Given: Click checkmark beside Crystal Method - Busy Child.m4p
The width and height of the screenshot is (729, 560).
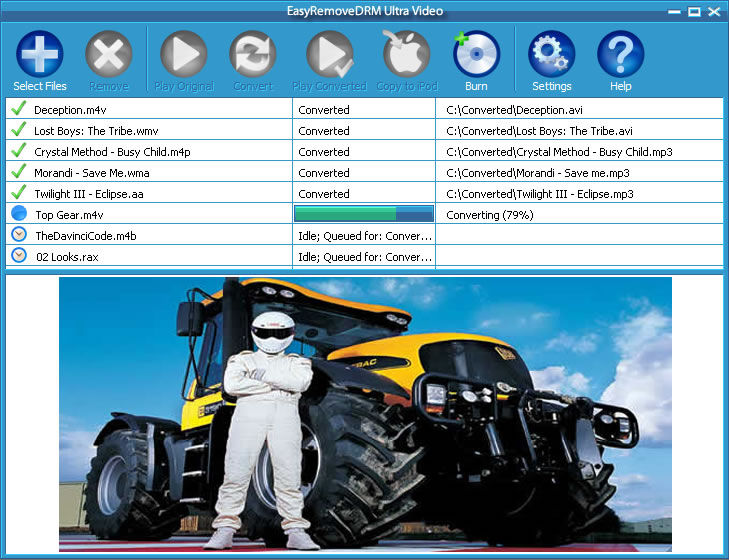Looking at the screenshot, I should click(x=19, y=150).
